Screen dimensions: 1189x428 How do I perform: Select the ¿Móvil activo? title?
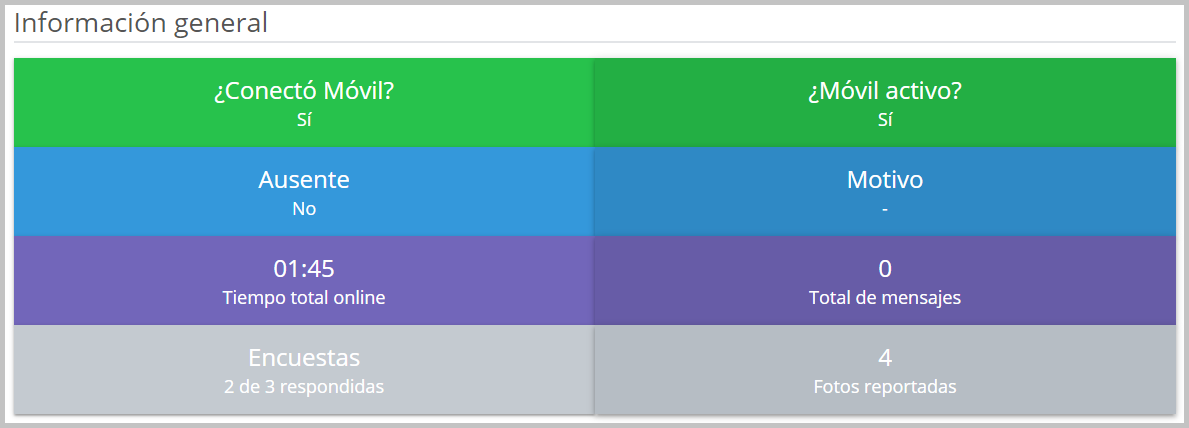pyautogui.click(x=884, y=91)
